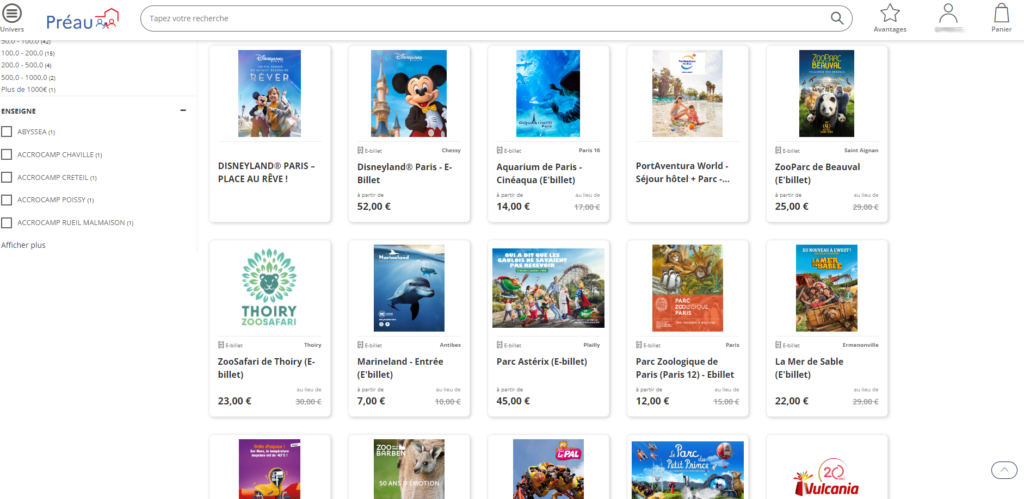This screenshot has width=1024, height=499.
Task: Select price range 500,0 - 1000,0
Action: click(x=28, y=77)
